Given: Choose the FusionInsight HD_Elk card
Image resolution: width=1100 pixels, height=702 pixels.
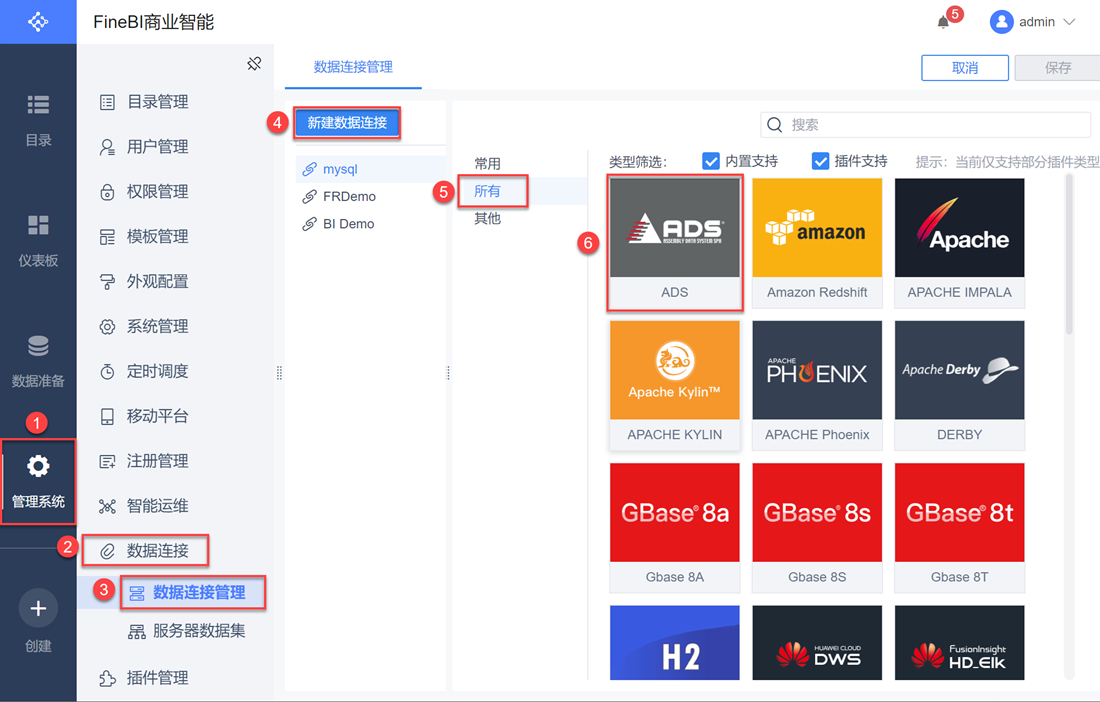Looking at the screenshot, I should pos(960,642).
